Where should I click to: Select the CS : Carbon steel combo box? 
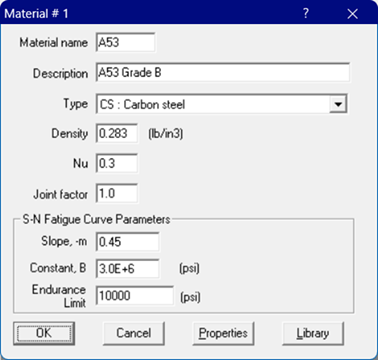(222, 104)
